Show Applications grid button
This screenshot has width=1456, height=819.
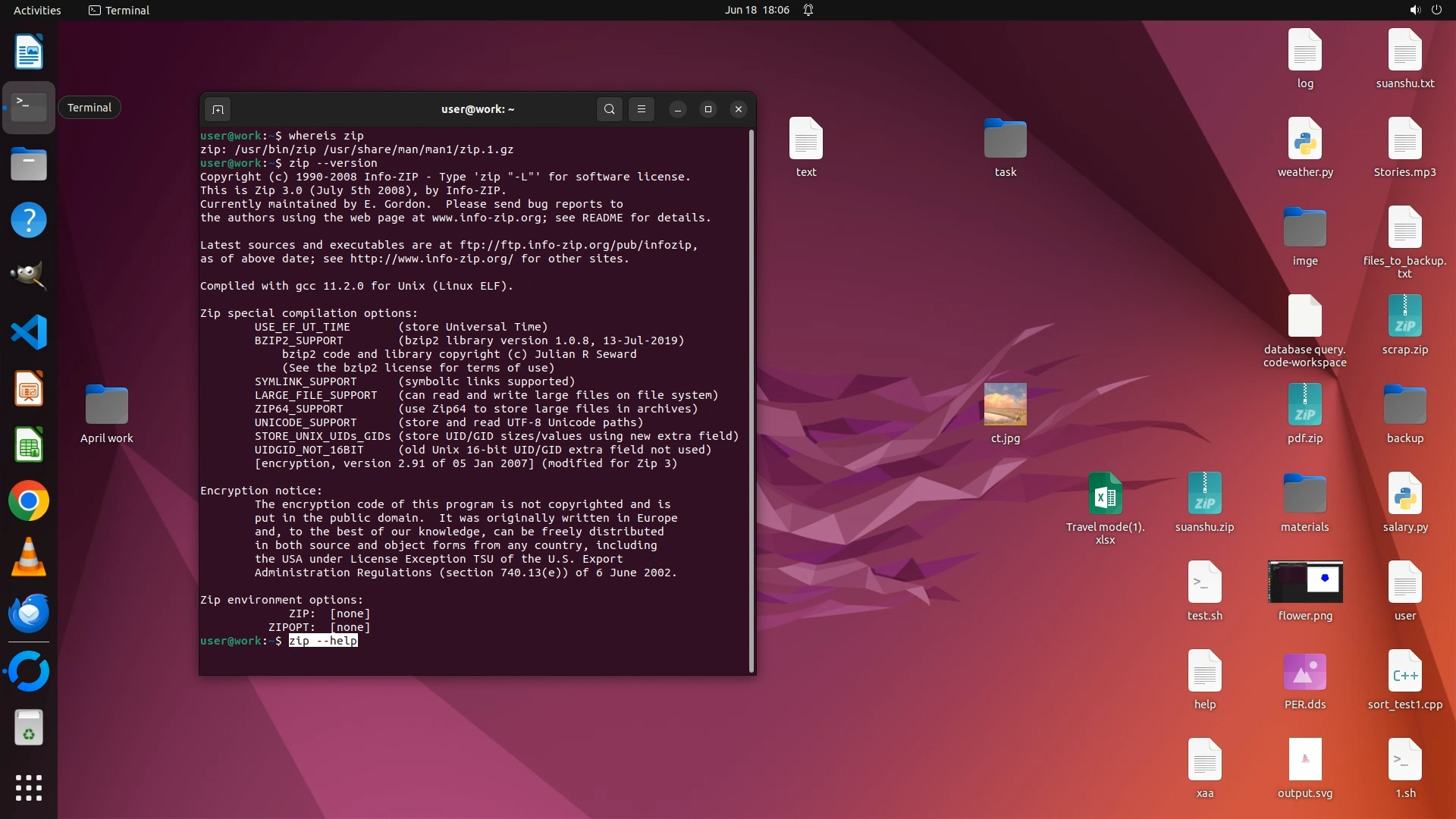29,788
